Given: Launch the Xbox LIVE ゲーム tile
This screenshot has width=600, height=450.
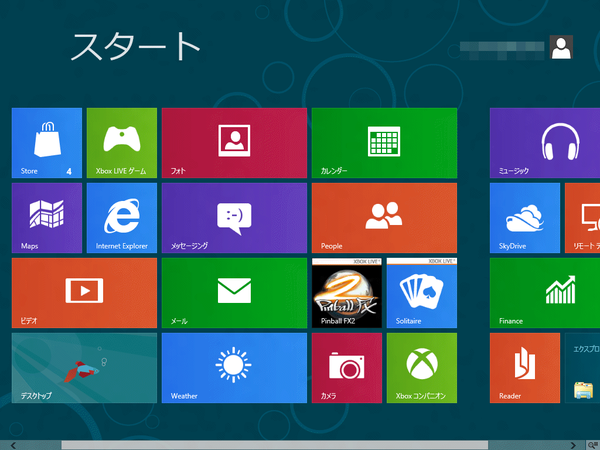Looking at the screenshot, I should [122, 143].
